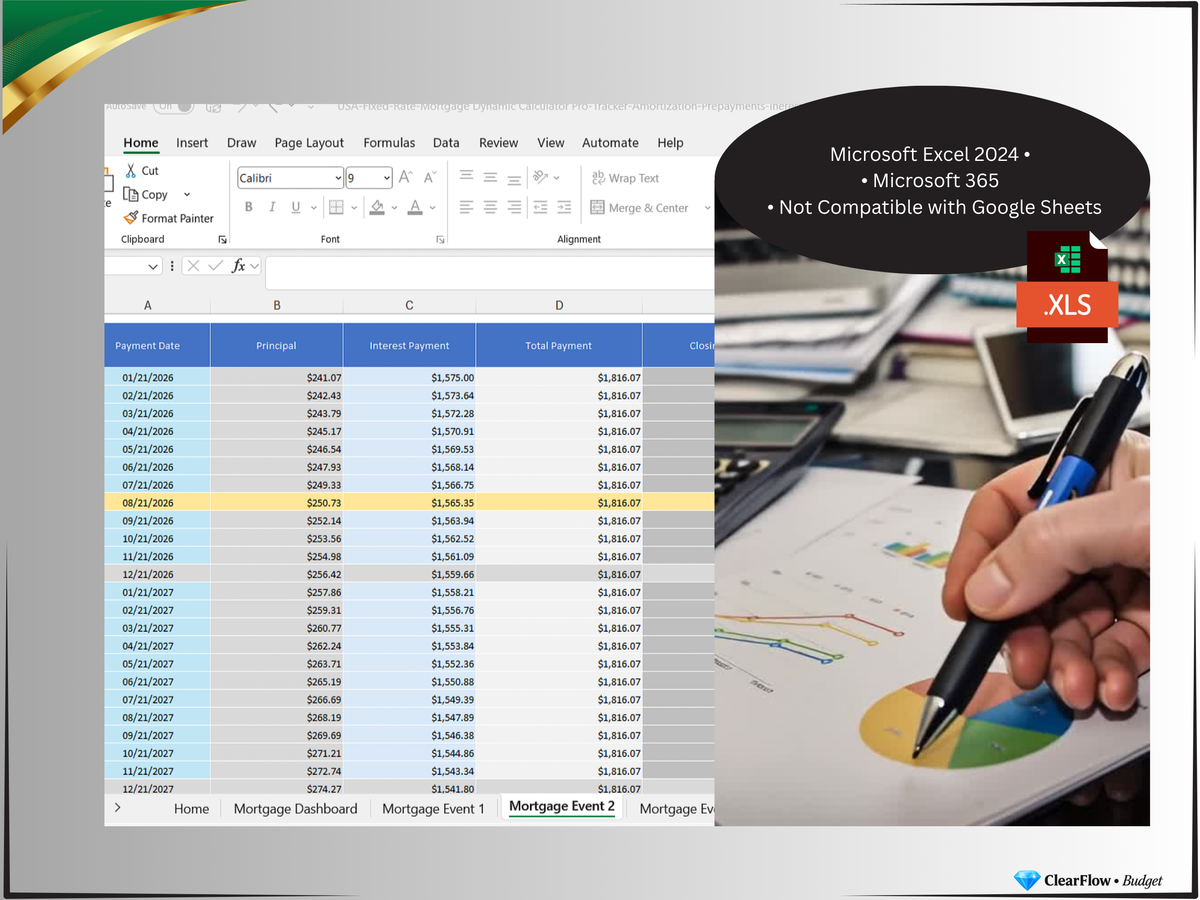
Task: Open the Home ribbon tab
Action: pos(141,143)
